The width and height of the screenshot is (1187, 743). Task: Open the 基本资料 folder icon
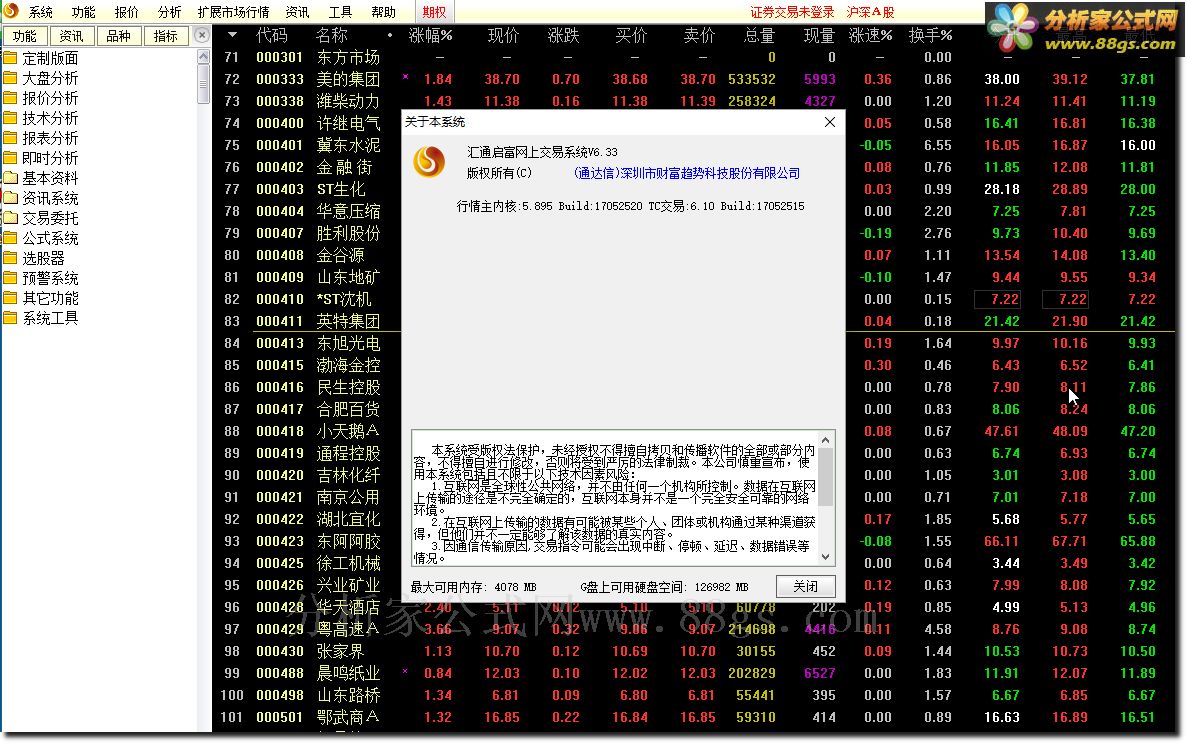(10, 178)
